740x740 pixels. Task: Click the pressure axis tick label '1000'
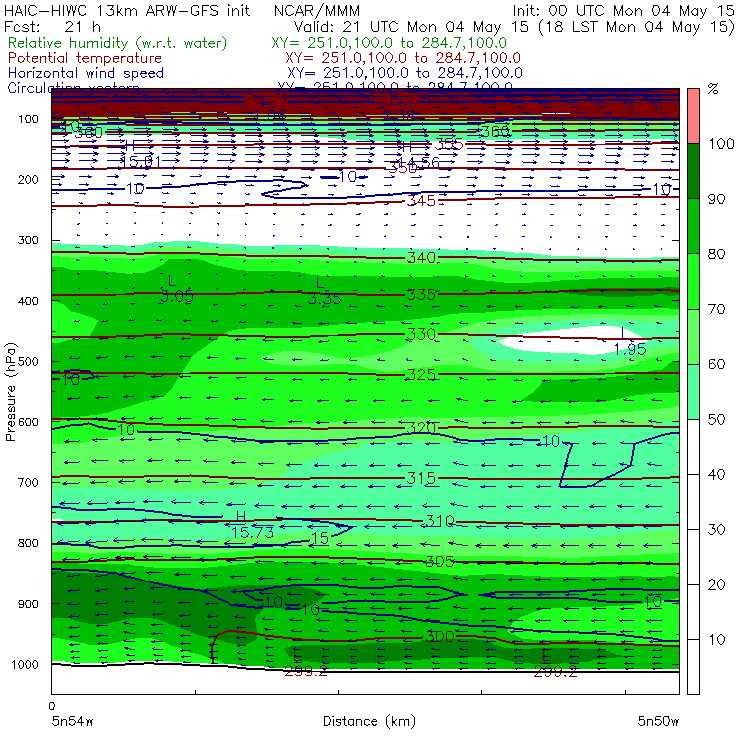click(25, 664)
